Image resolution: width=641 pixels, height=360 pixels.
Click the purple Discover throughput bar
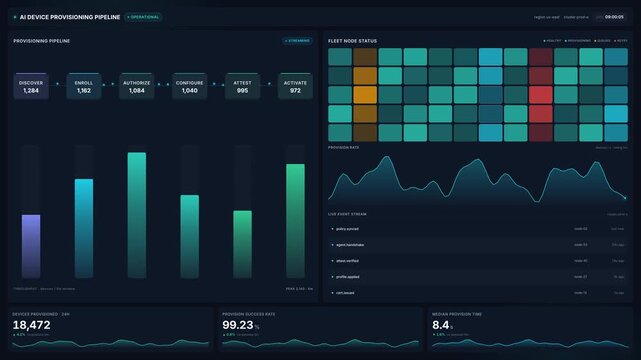[x=31, y=246]
